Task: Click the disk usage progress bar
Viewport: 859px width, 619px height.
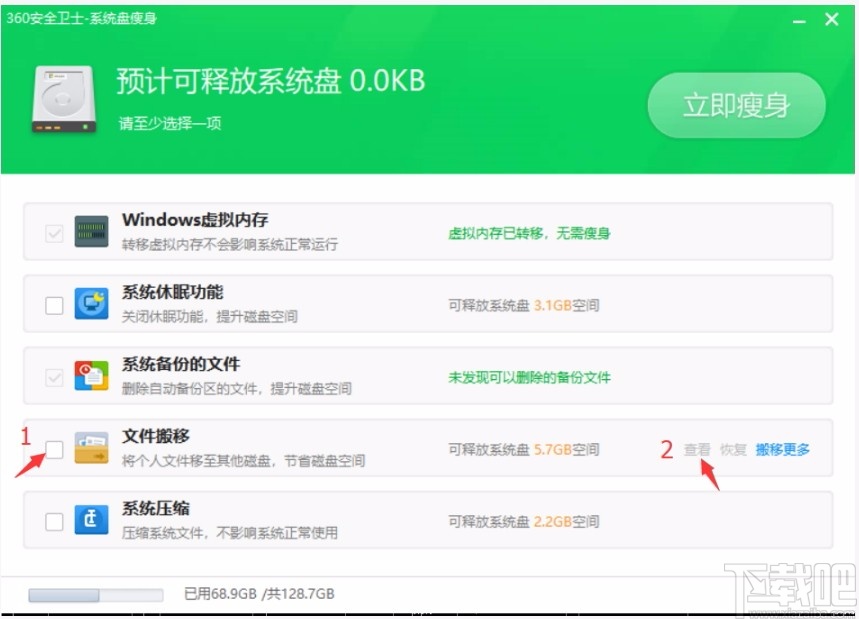Action: click(x=97, y=594)
